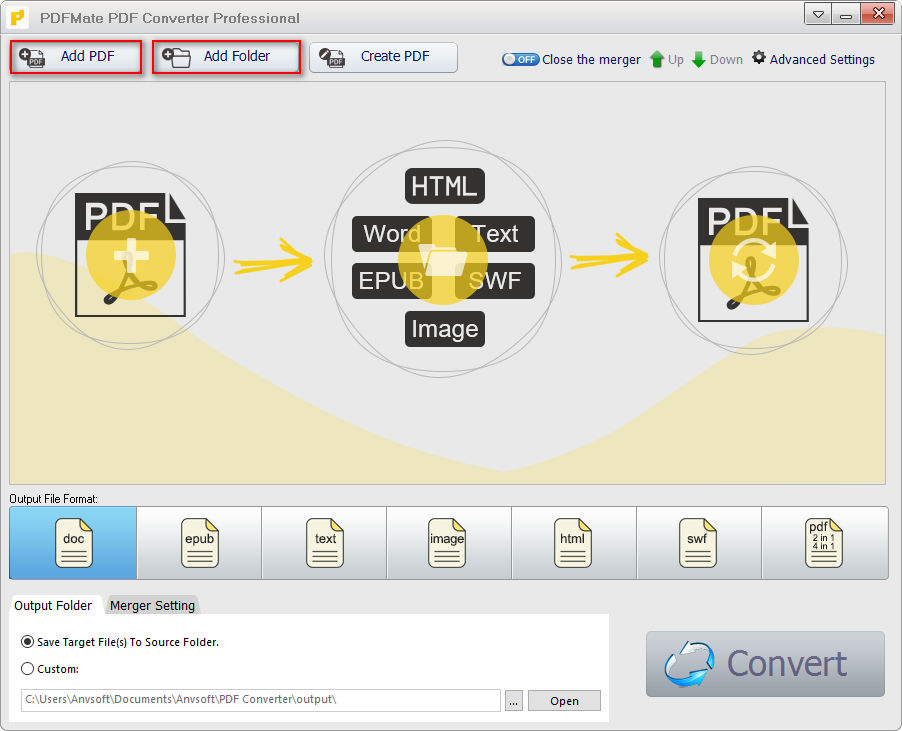
Task: Click the Add PDF button
Action: 74,57
